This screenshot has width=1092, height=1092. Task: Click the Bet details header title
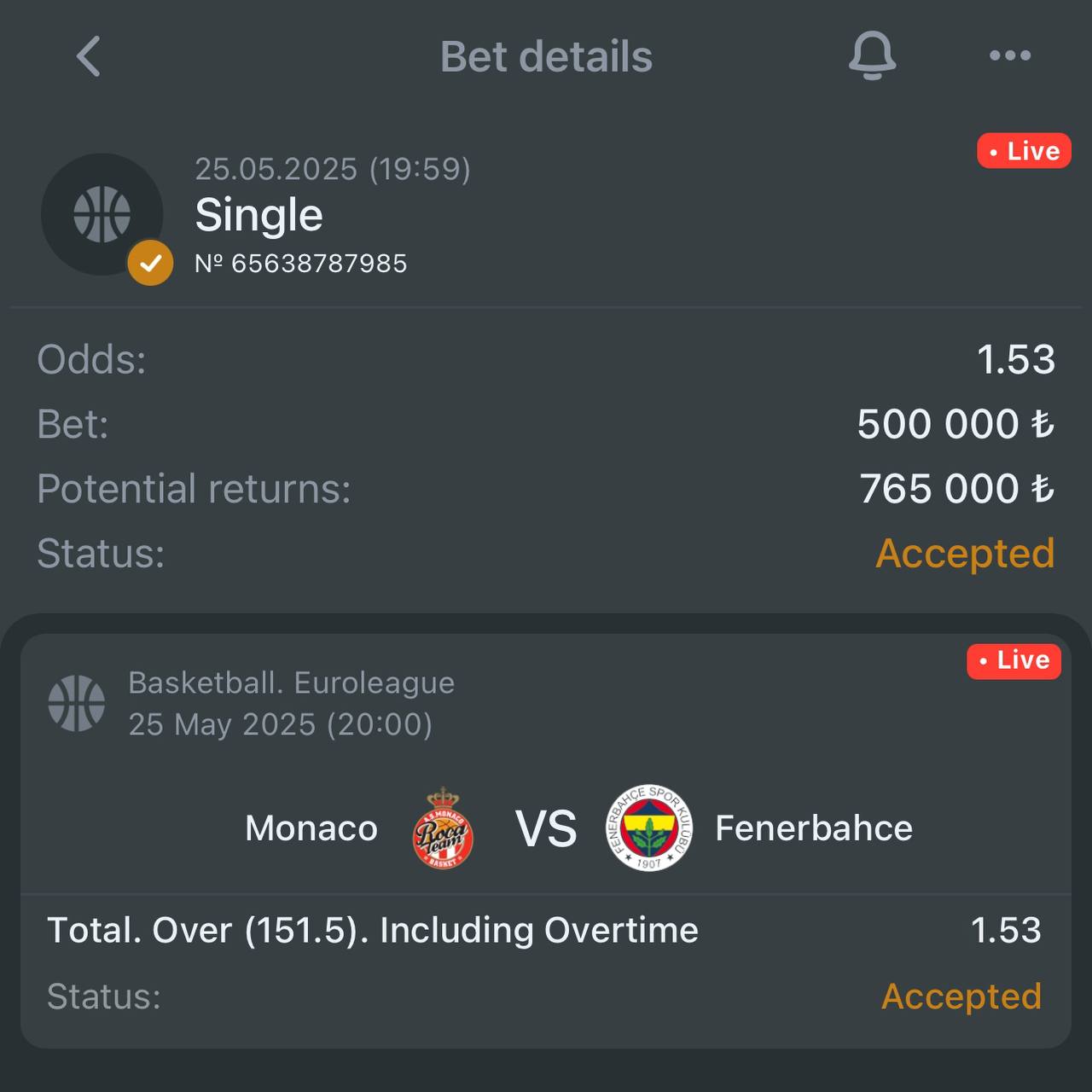546,56
